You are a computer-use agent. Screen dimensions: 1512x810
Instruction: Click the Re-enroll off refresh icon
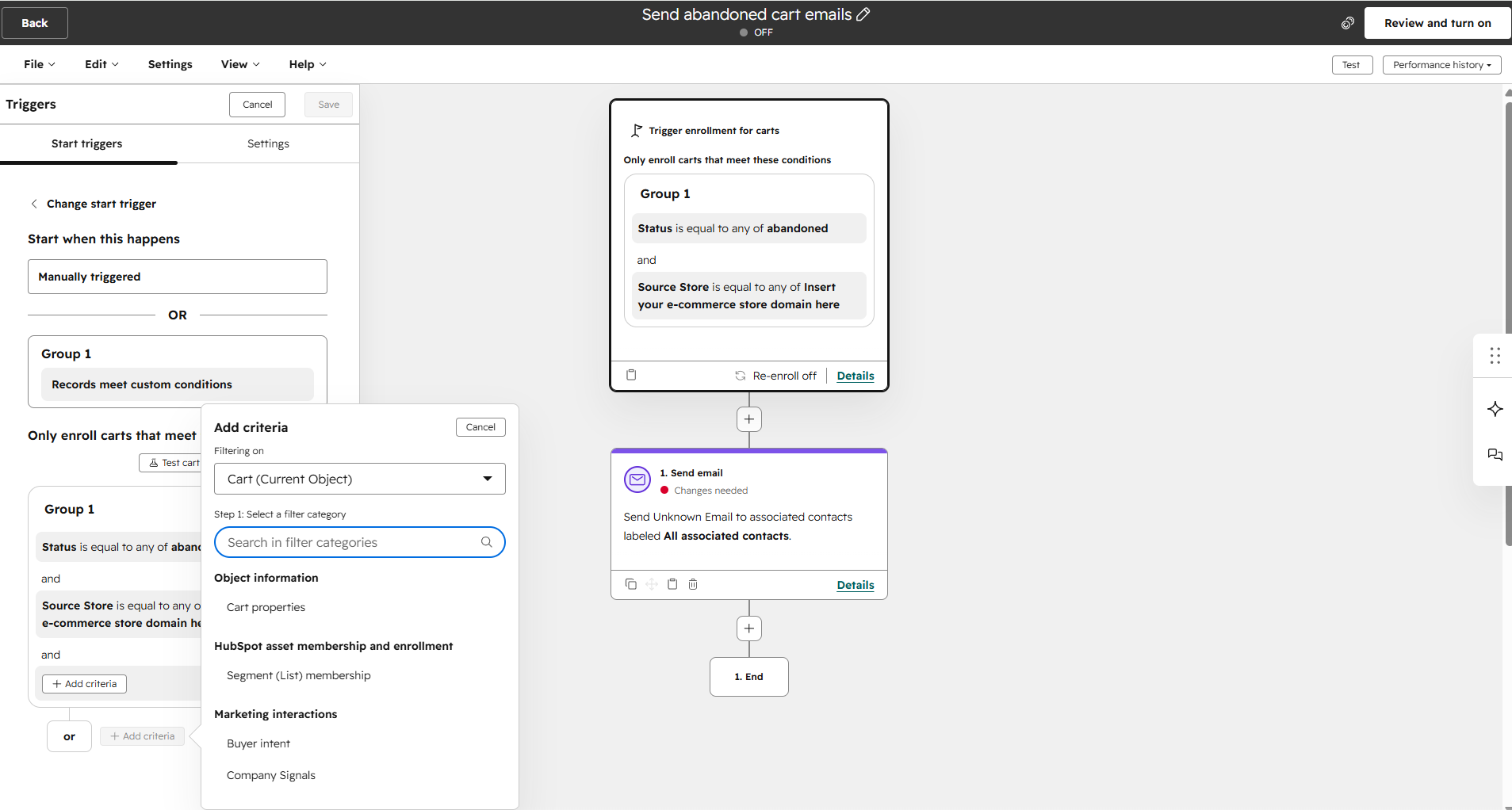point(740,376)
